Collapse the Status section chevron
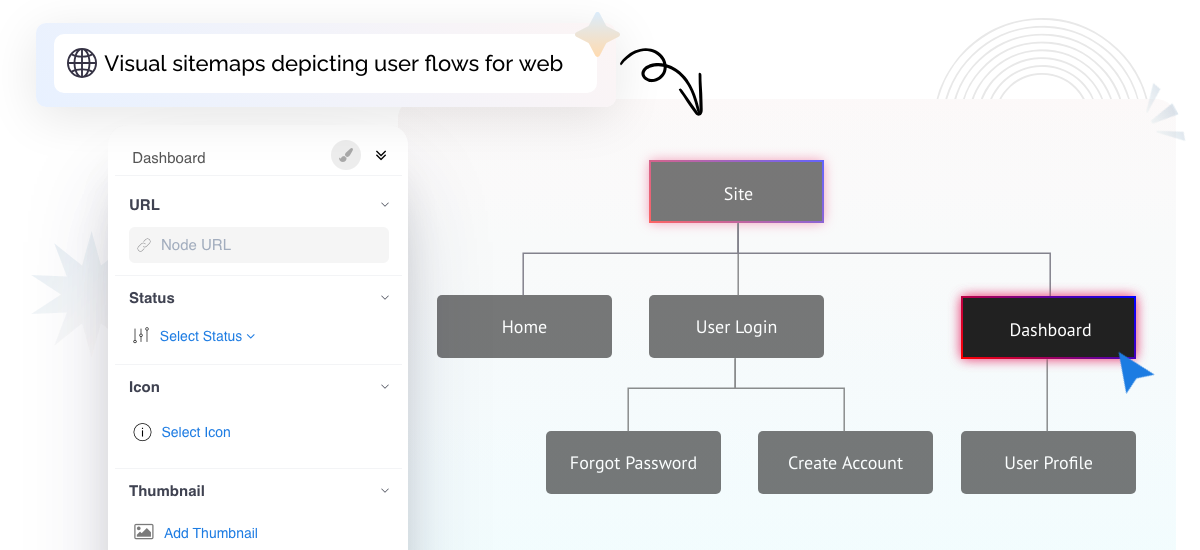Screen dimensions: 1200x550 click(x=385, y=298)
